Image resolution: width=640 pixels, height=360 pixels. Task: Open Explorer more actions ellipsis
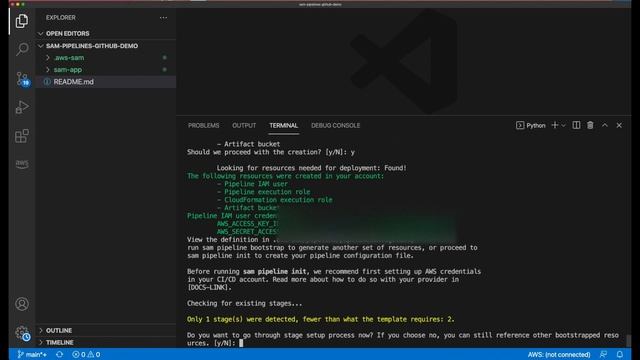(x=163, y=18)
